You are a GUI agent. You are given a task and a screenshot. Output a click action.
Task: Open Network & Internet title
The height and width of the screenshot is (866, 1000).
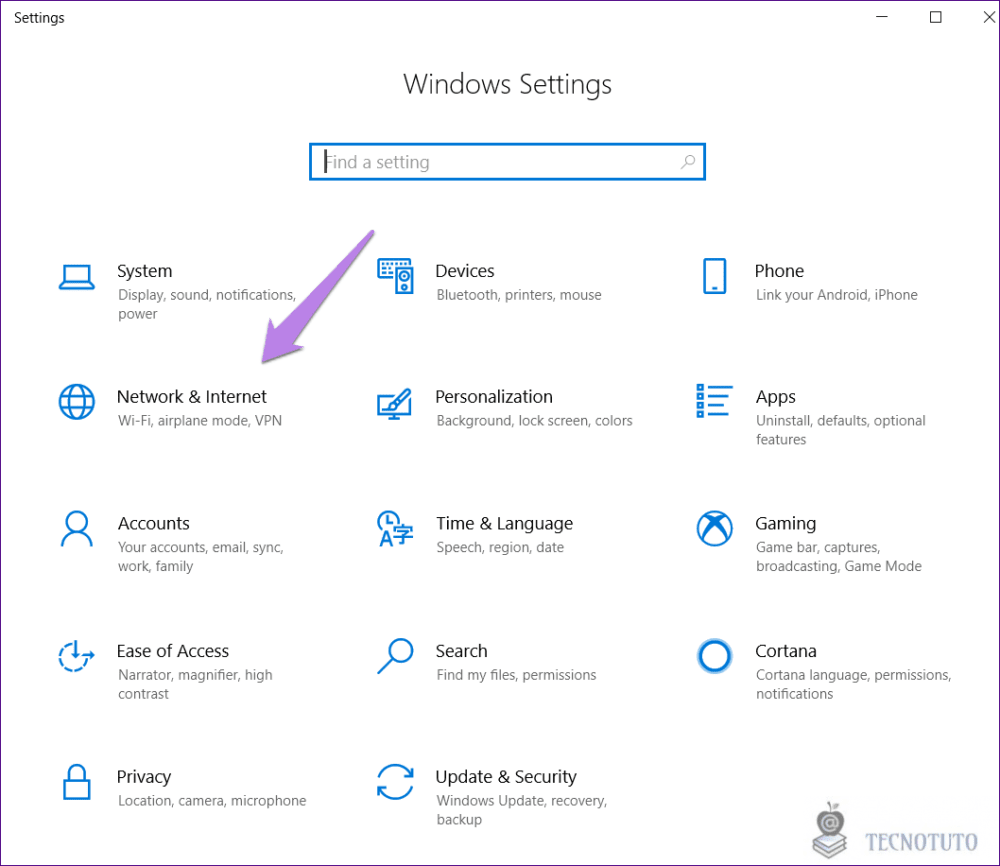pyautogui.click(x=192, y=397)
